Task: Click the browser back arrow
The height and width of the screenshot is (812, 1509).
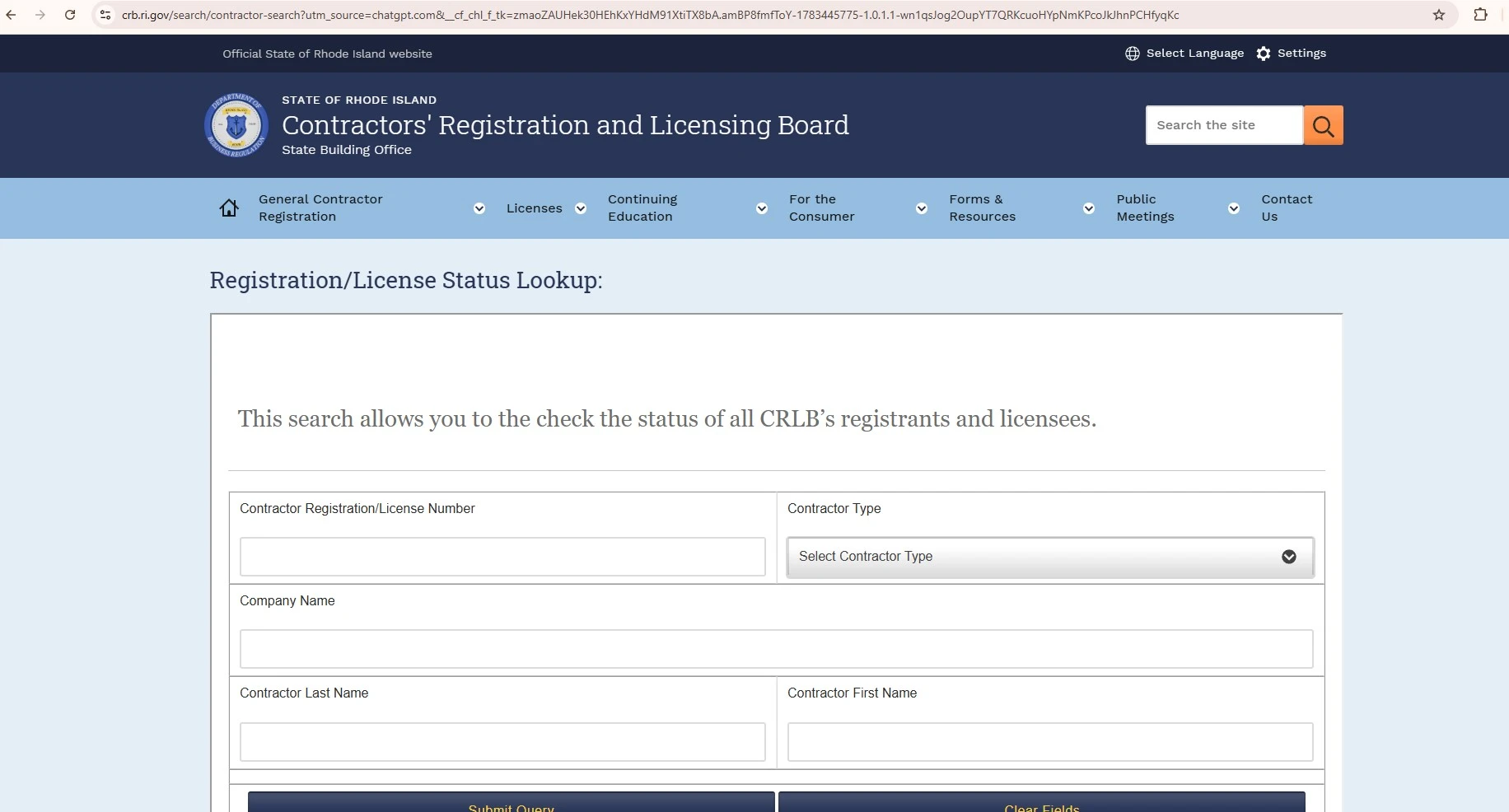Action: pyautogui.click(x=11, y=15)
